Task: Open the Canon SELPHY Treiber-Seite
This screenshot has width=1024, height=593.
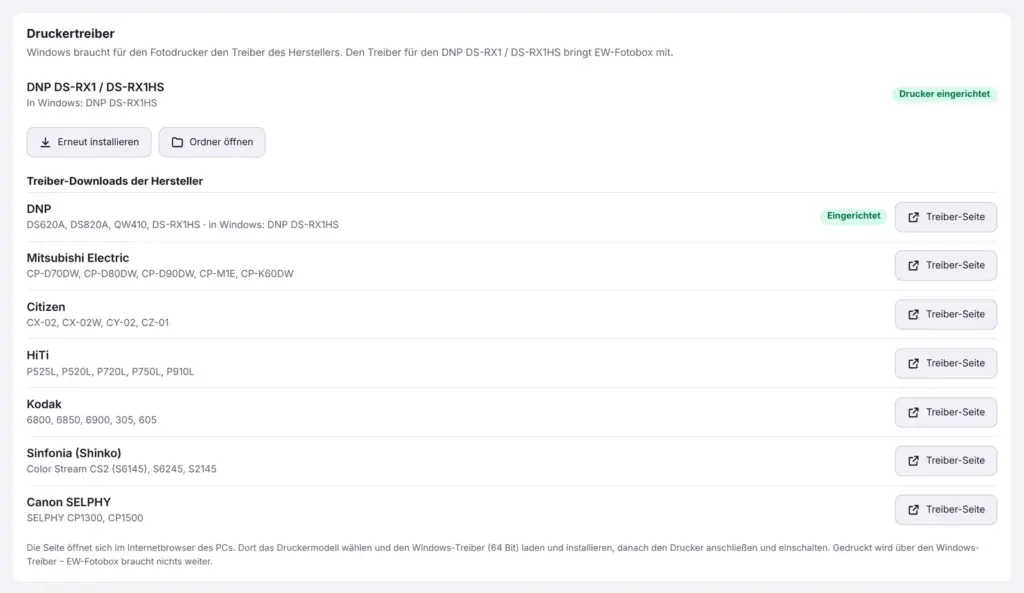Action: 946,510
